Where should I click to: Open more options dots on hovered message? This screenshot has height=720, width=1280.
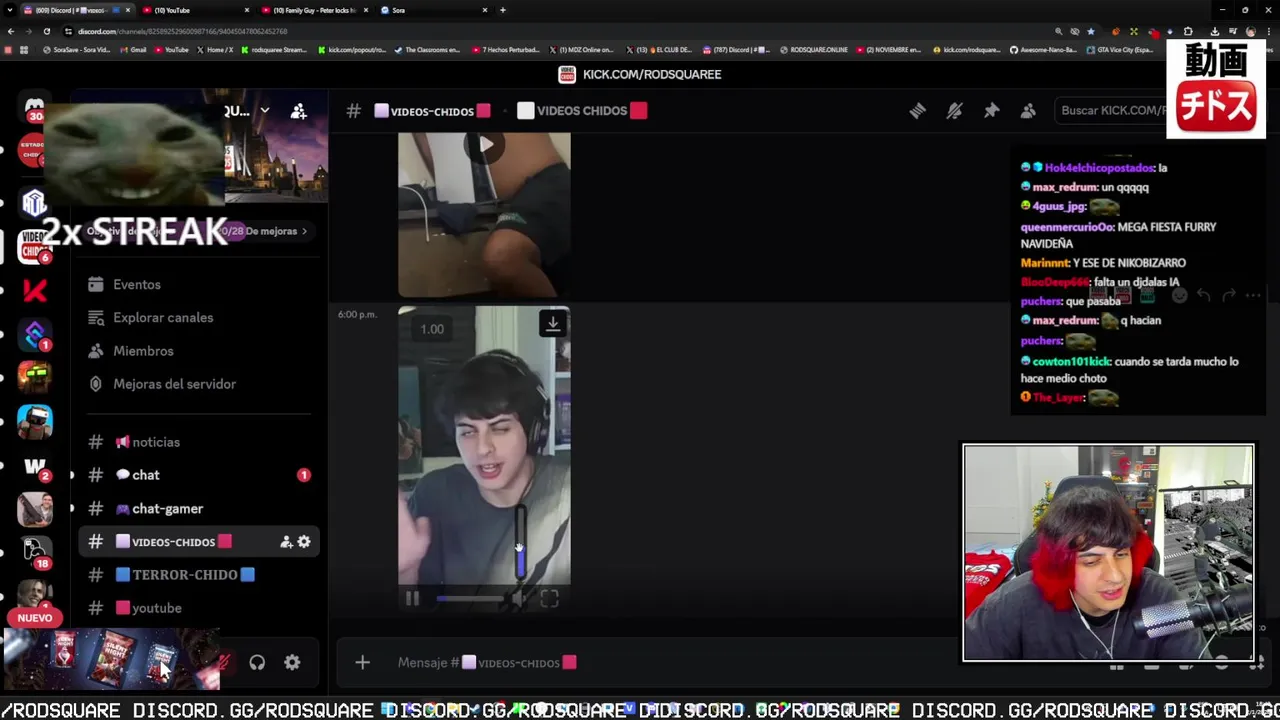point(1253,295)
